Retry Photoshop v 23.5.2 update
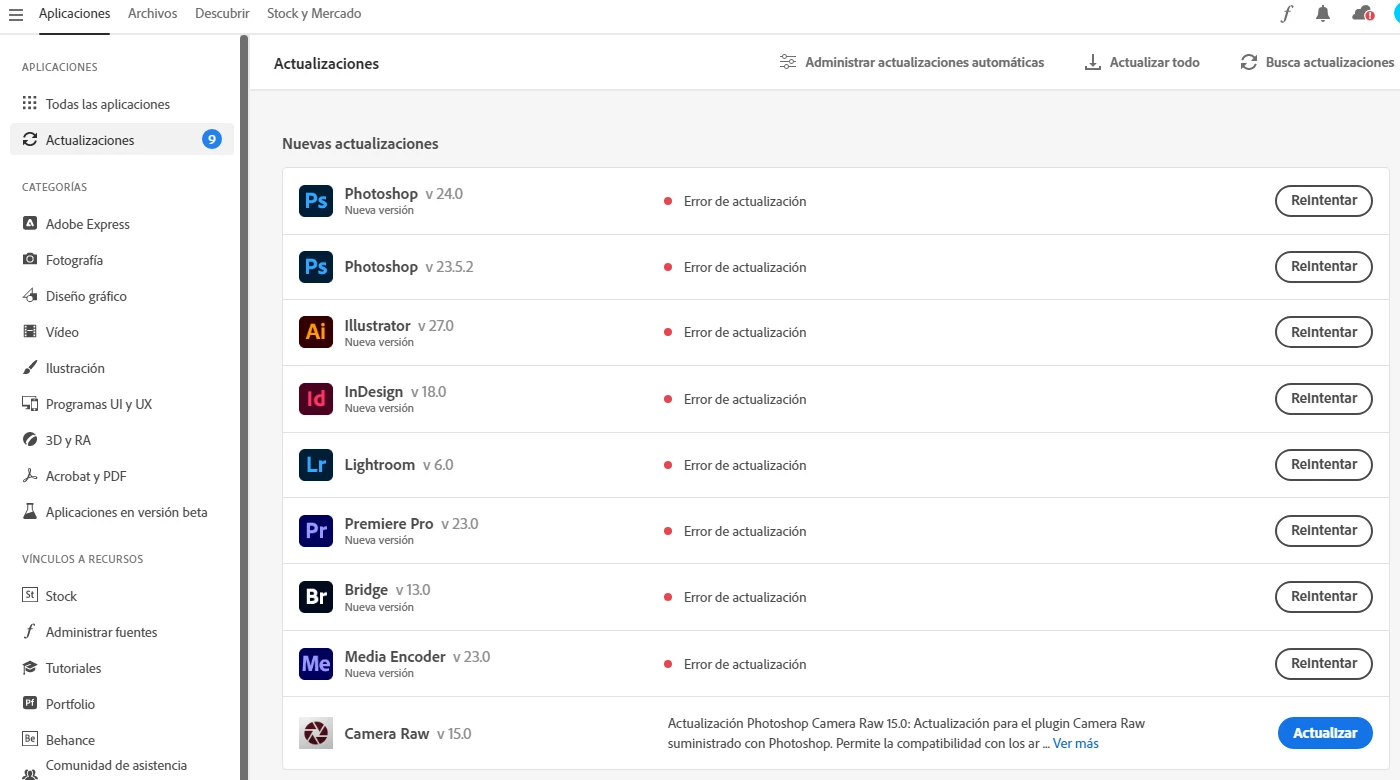The image size is (1400, 780). (1324, 267)
